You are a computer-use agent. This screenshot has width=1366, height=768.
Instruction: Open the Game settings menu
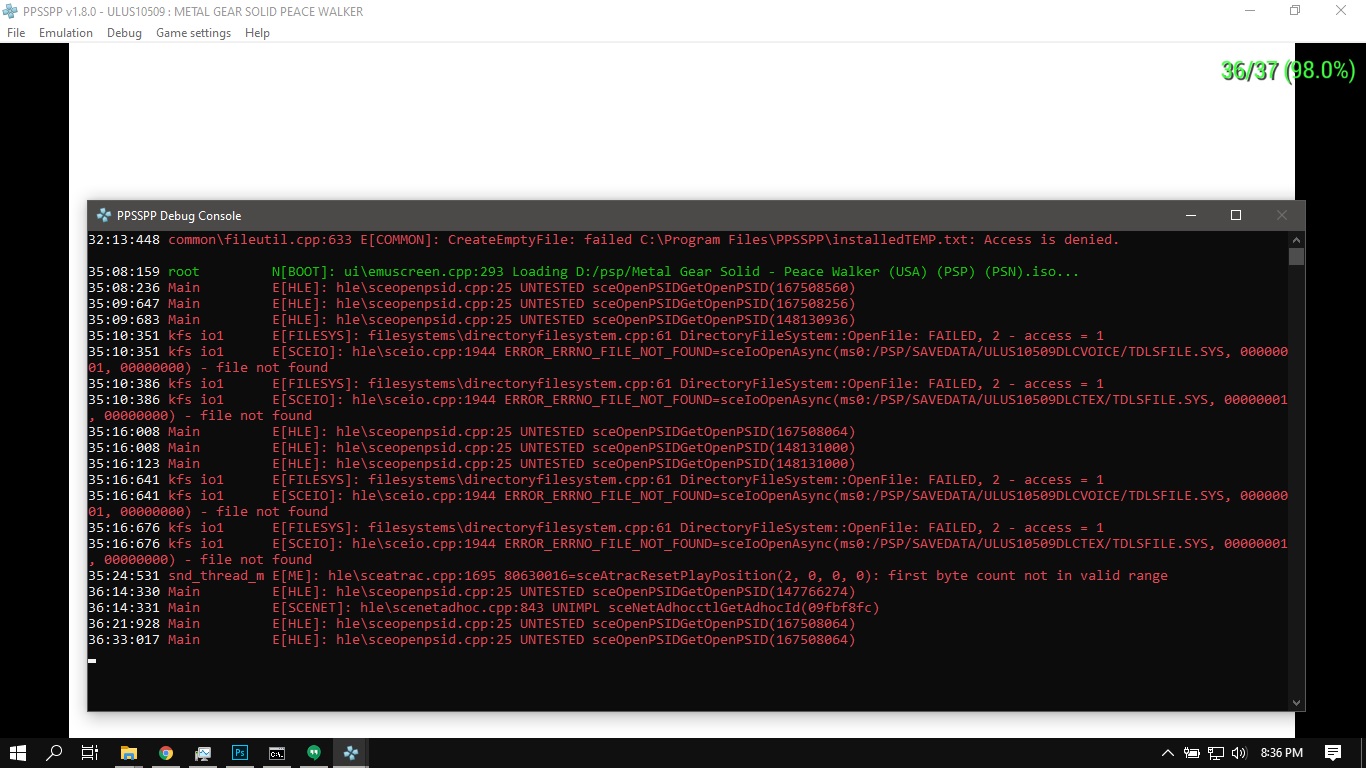193,33
